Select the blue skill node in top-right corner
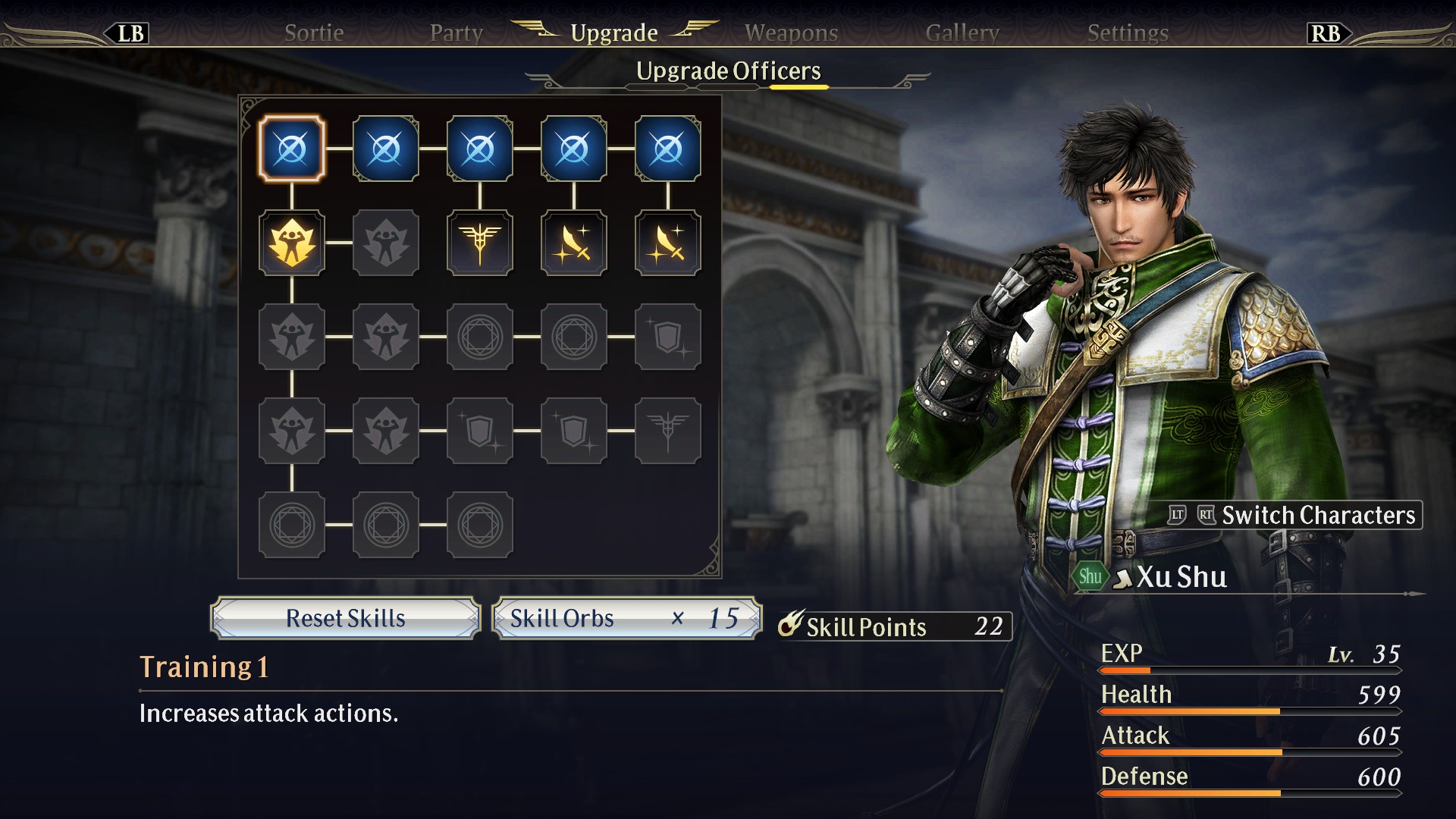1456x819 pixels. pyautogui.click(x=668, y=149)
